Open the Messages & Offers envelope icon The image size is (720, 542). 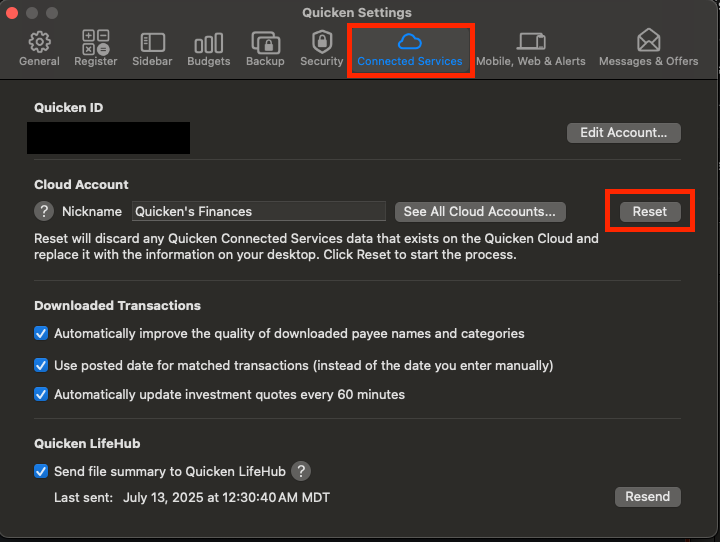coord(648,40)
